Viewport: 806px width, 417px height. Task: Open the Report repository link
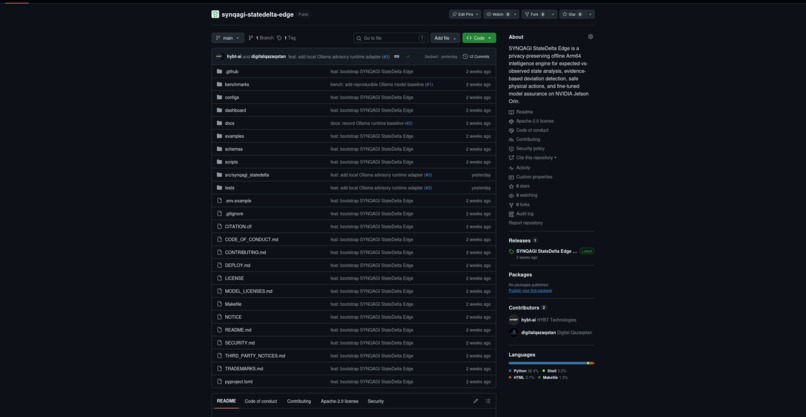(x=525, y=223)
